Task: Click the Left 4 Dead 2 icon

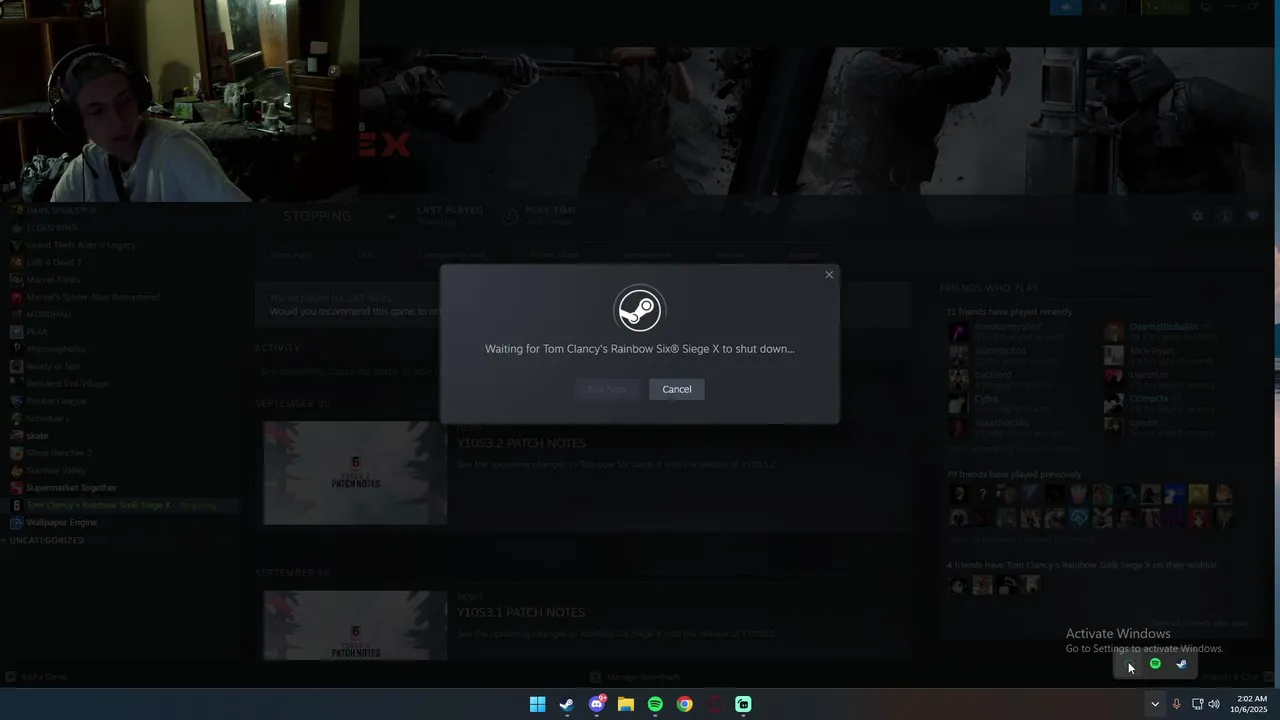Action: (x=17, y=262)
